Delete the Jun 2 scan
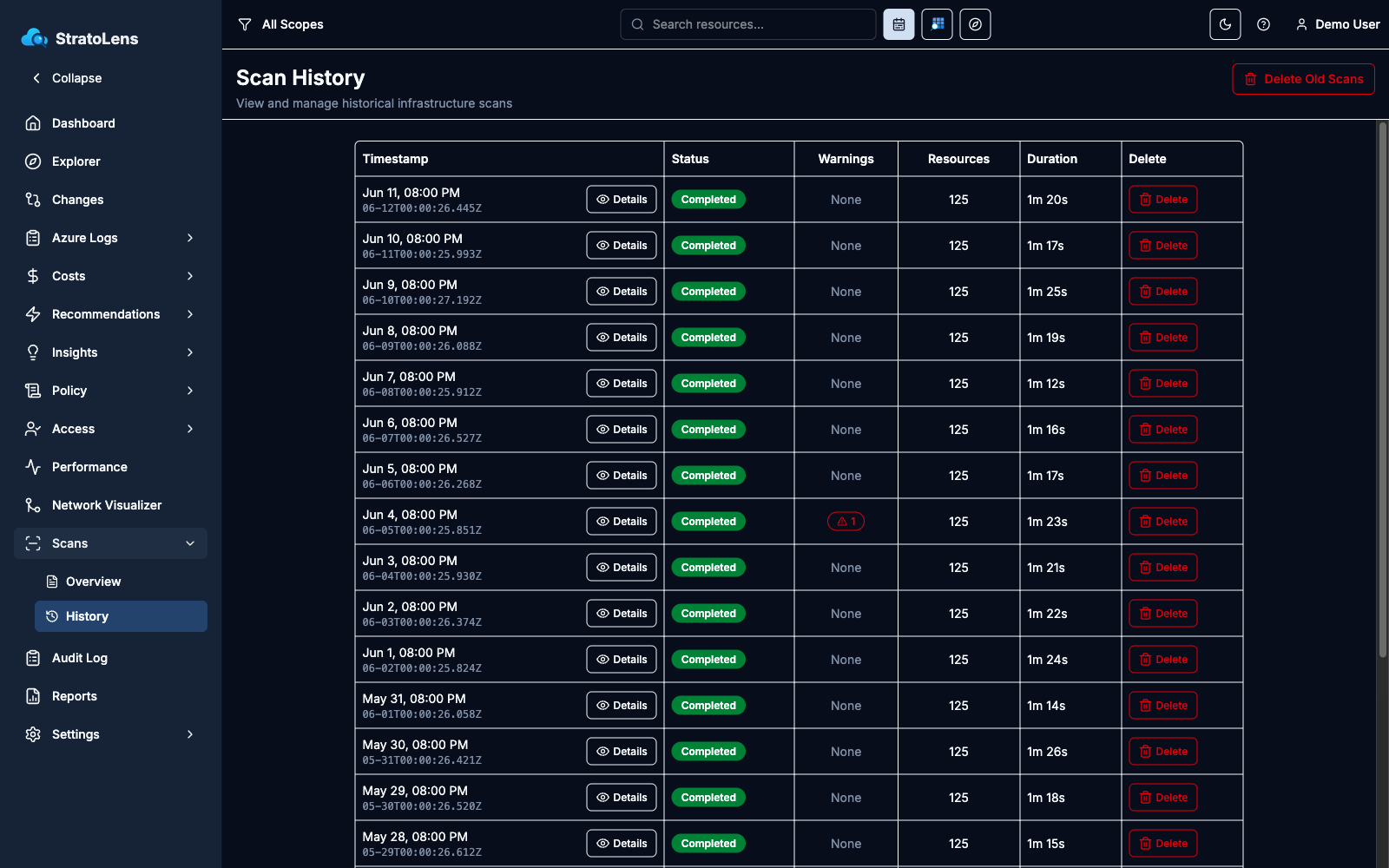The width and height of the screenshot is (1389, 868). [x=1163, y=614]
